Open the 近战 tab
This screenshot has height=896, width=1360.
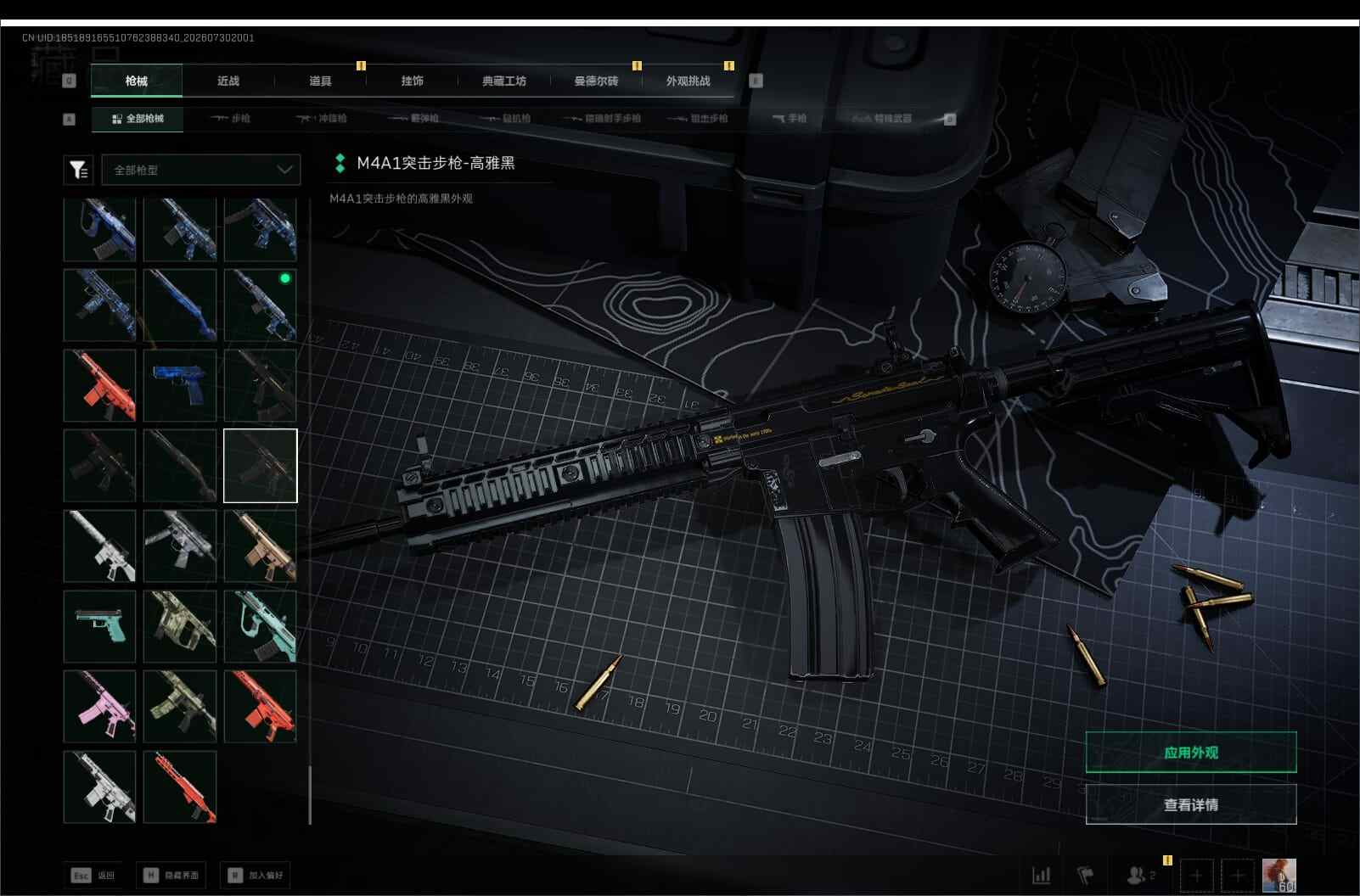(x=228, y=81)
